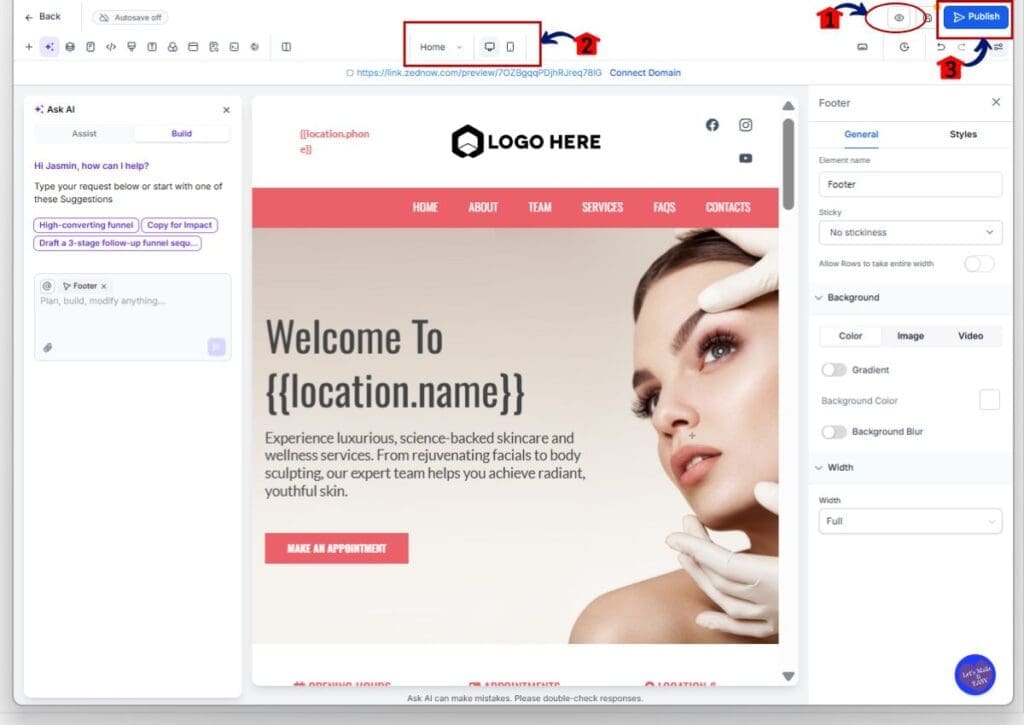
Task: Open the zednow preview URL link
Action: tap(479, 72)
